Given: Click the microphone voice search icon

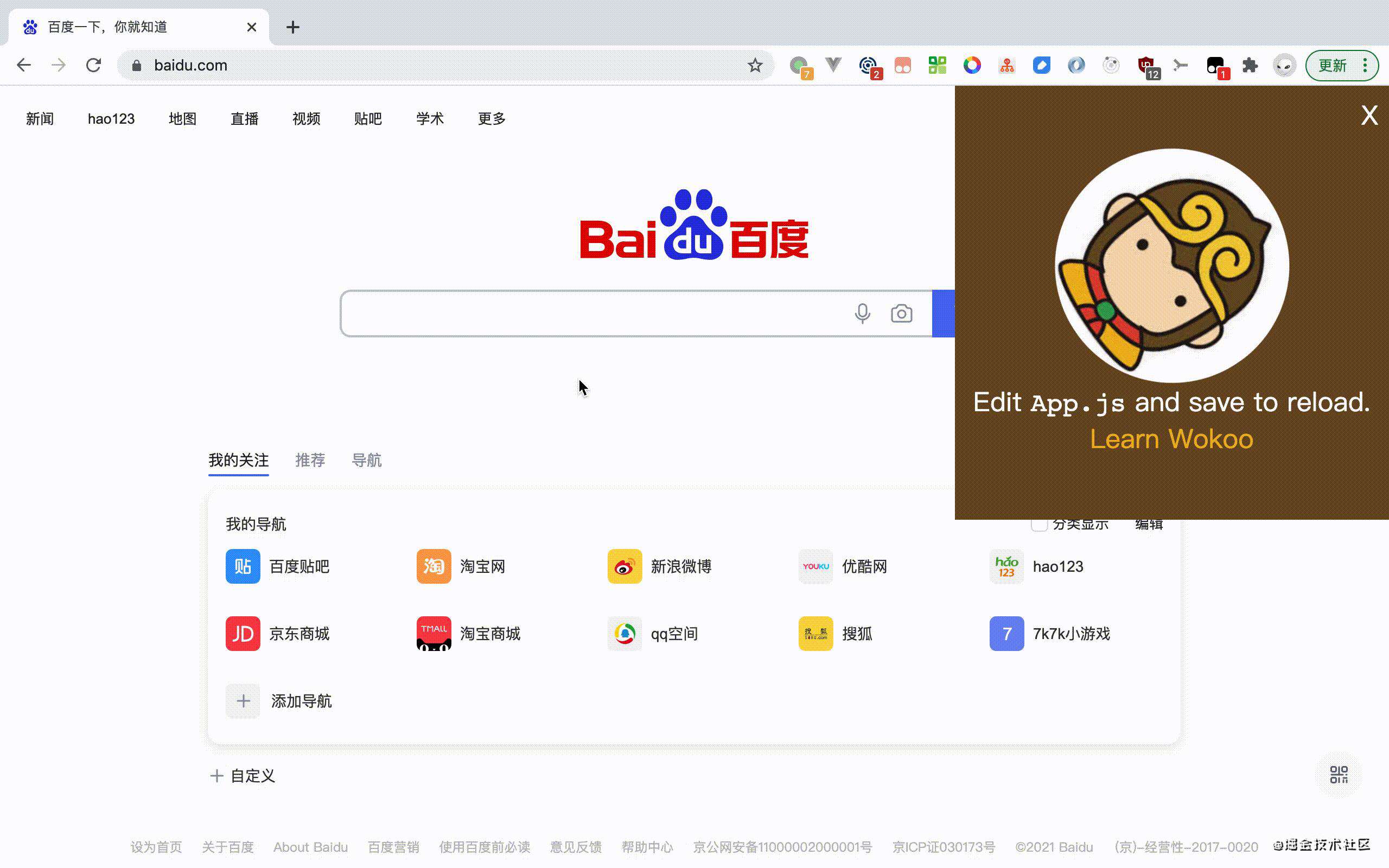Looking at the screenshot, I should coord(862,314).
